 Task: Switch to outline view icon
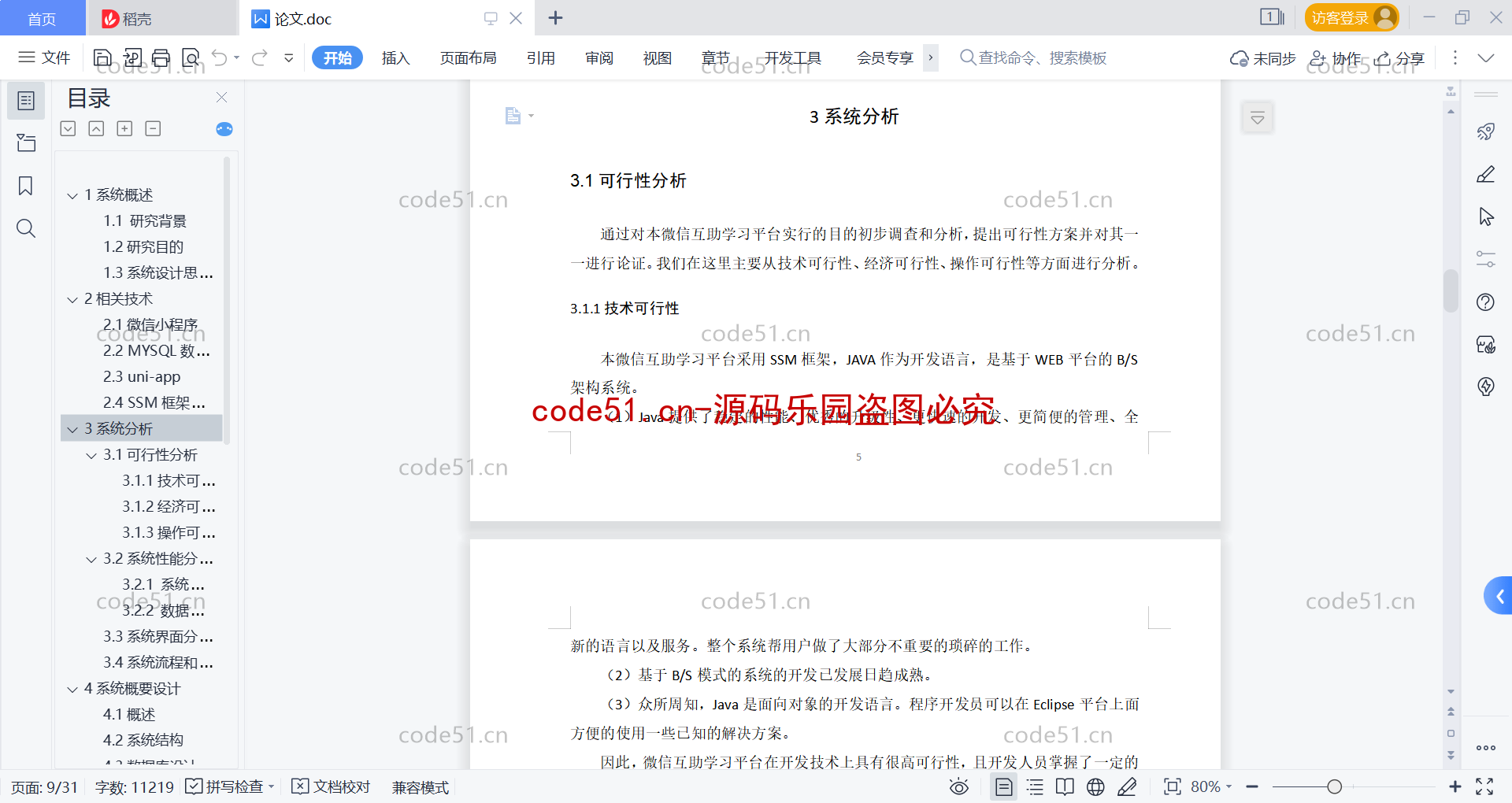pyautogui.click(x=1035, y=786)
